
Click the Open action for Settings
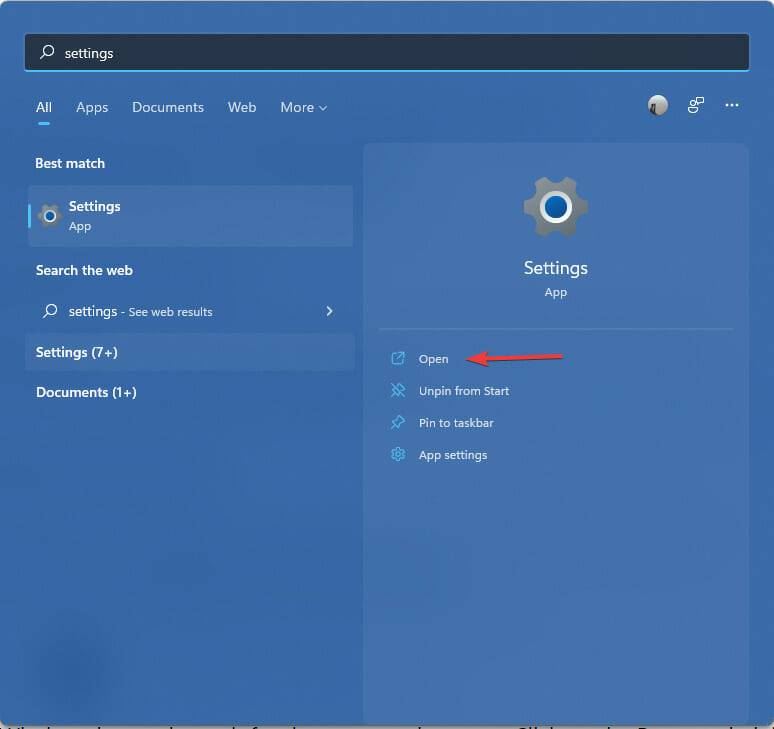pos(433,359)
